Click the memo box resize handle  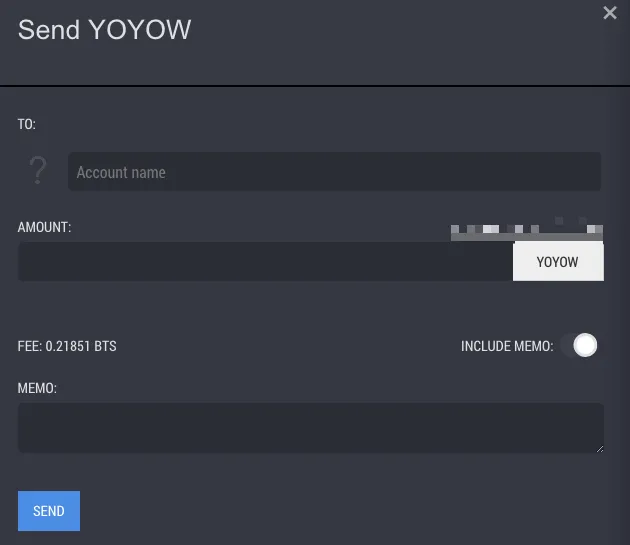click(599, 449)
